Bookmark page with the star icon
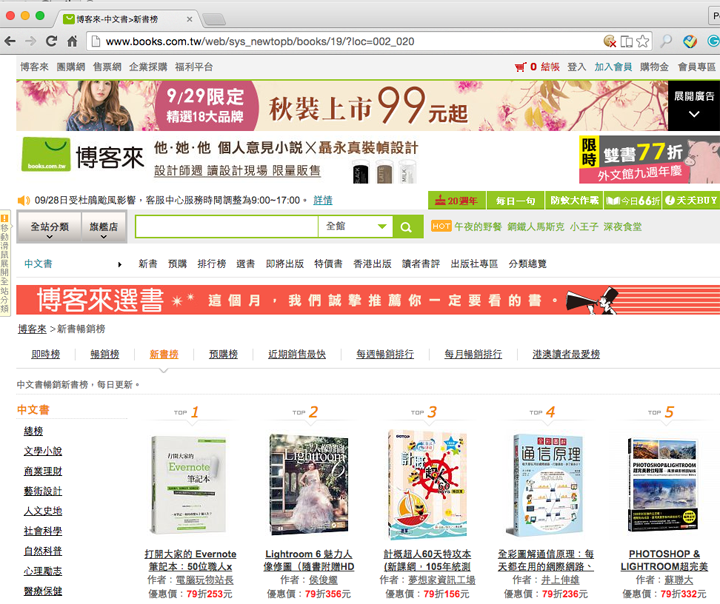 click(x=643, y=41)
